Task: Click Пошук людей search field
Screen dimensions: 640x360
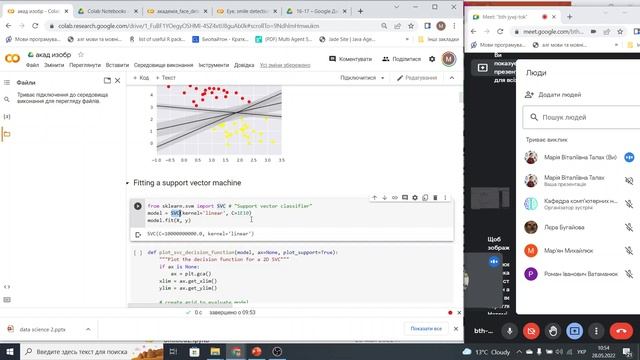Action: (x=582, y=118)
